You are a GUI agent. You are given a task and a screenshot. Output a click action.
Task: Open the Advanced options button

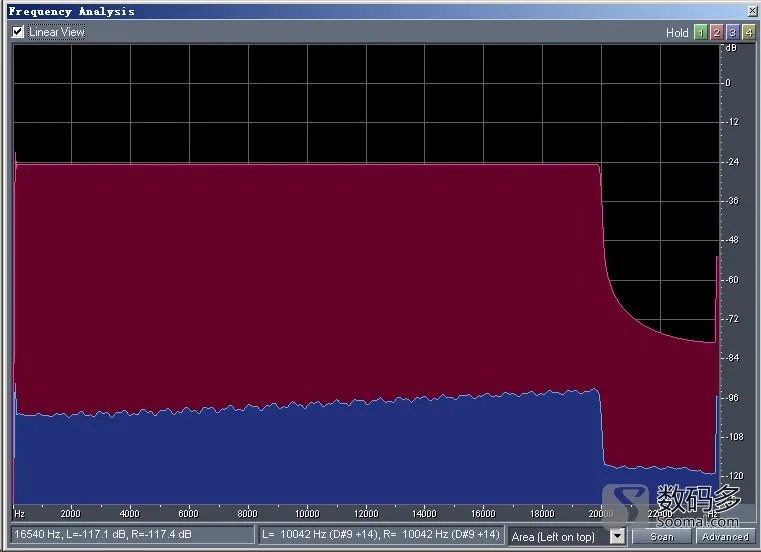(725, 536)
